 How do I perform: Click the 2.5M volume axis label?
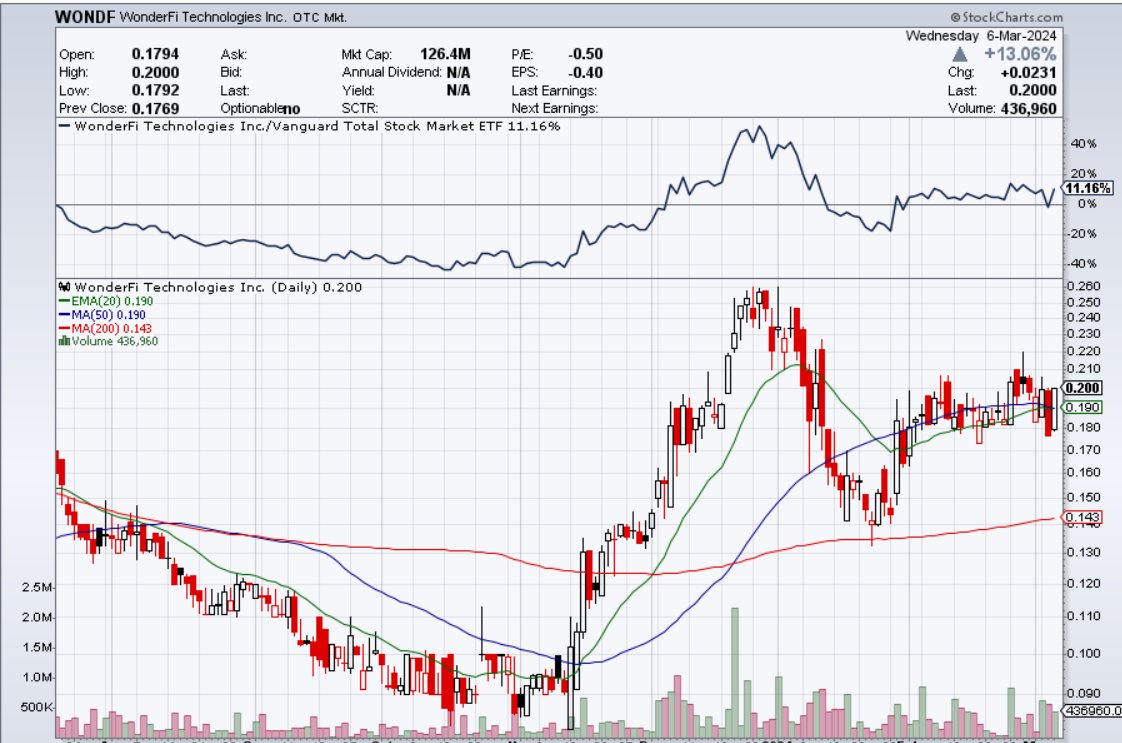pyautogui.click(x=36, y=588)
